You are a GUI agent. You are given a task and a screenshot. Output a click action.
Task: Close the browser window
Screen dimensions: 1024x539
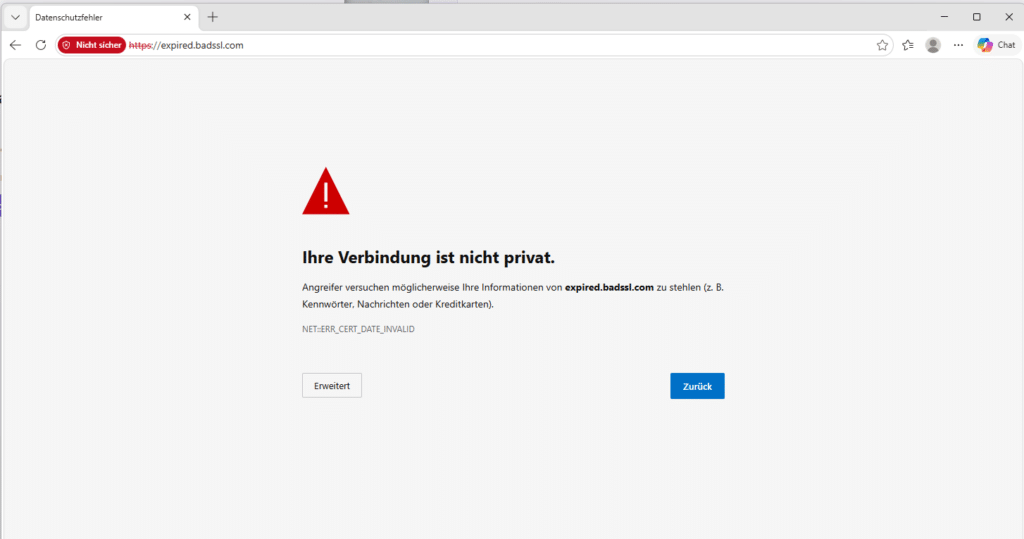click(1008, 17)
